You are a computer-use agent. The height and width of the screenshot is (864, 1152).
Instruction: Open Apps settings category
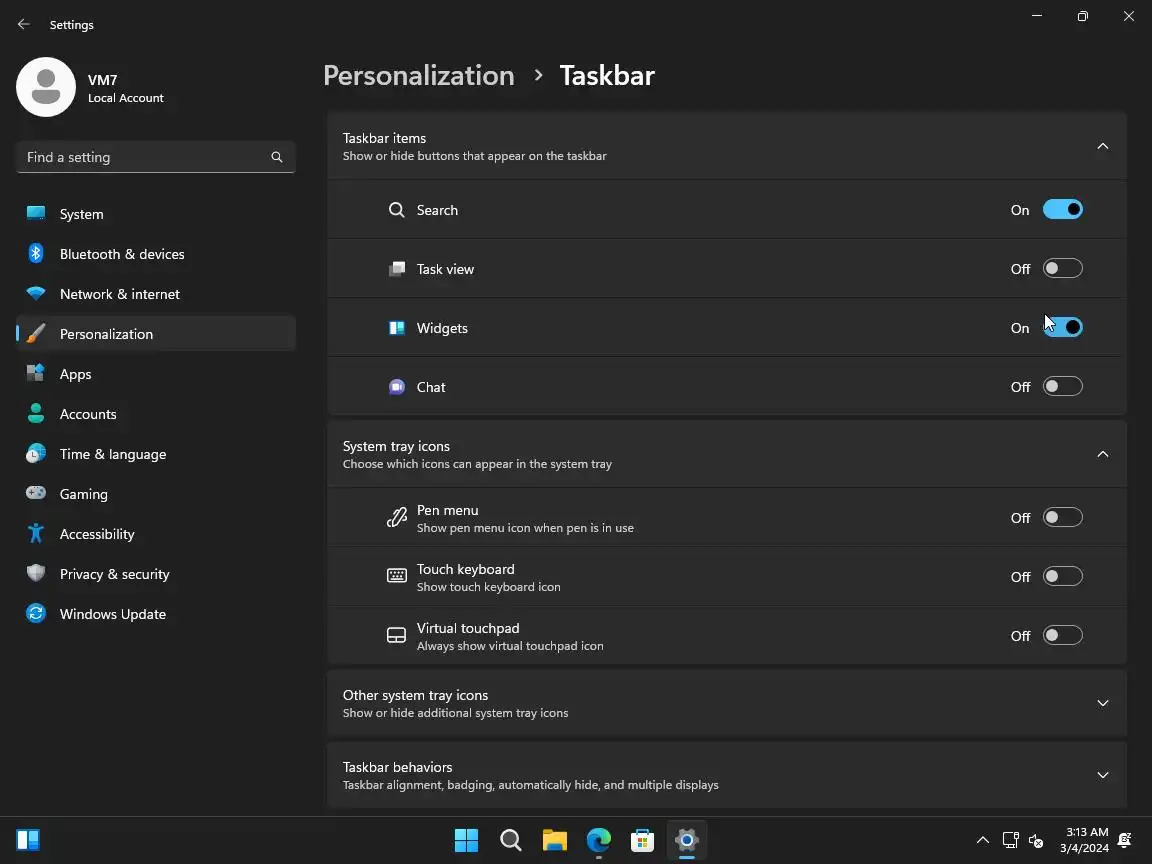coord(156,374)
